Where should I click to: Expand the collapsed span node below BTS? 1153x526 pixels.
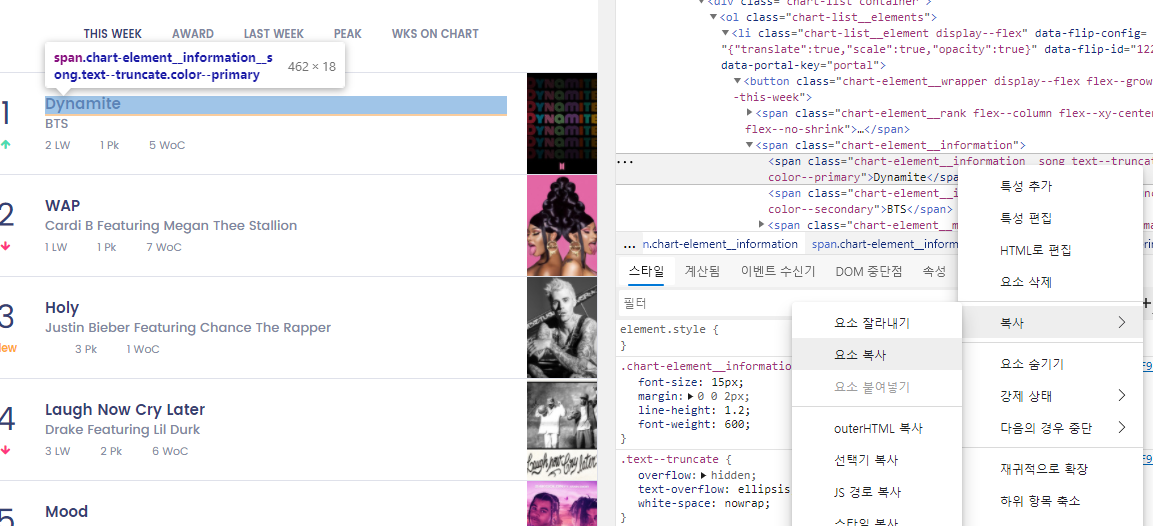point(763,224)
